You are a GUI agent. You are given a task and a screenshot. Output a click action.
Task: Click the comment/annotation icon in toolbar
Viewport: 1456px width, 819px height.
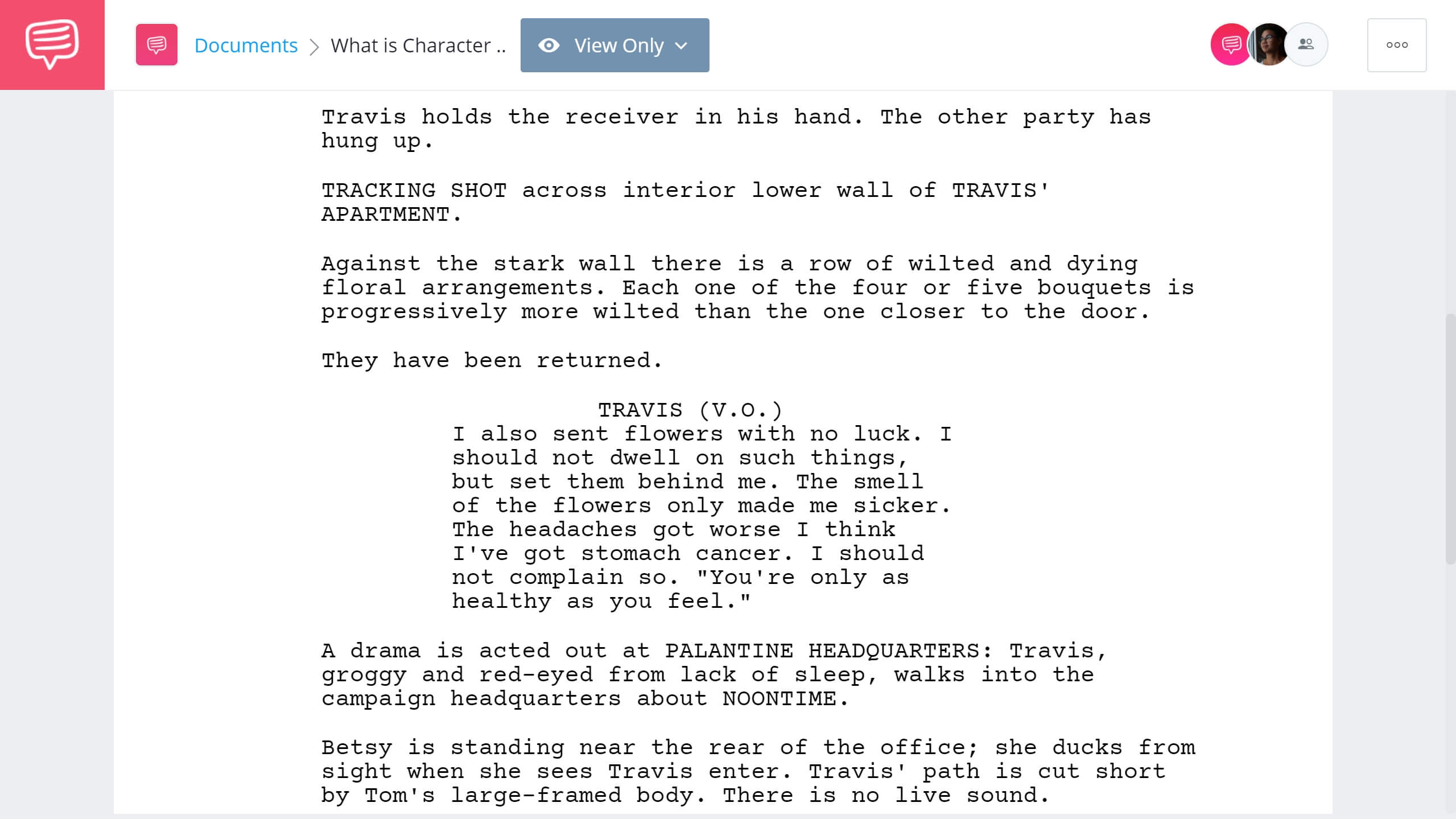pos(156,45)
